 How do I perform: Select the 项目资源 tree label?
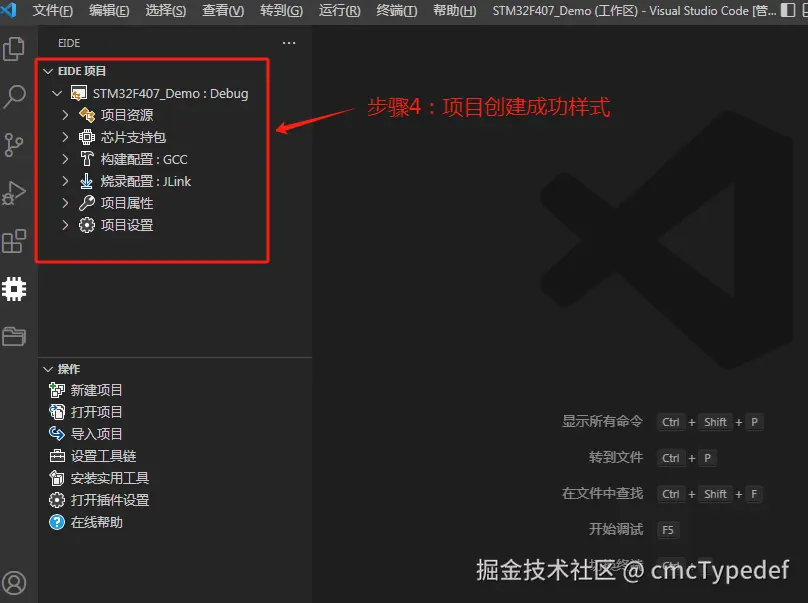point(127,115)
